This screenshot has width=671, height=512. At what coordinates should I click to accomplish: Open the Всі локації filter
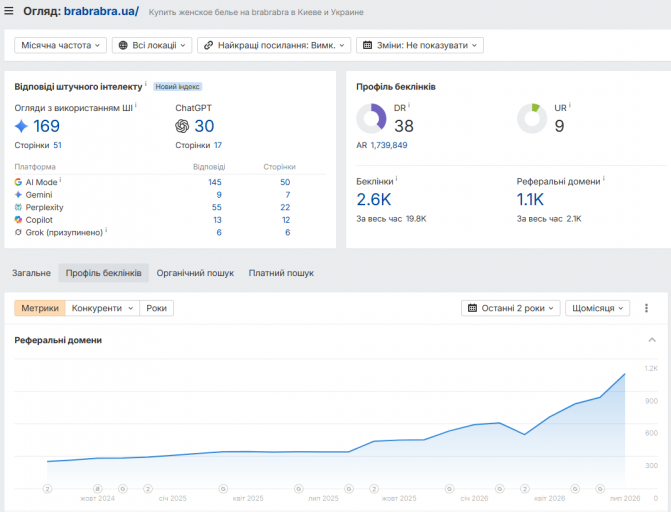[x=152, y=45]
